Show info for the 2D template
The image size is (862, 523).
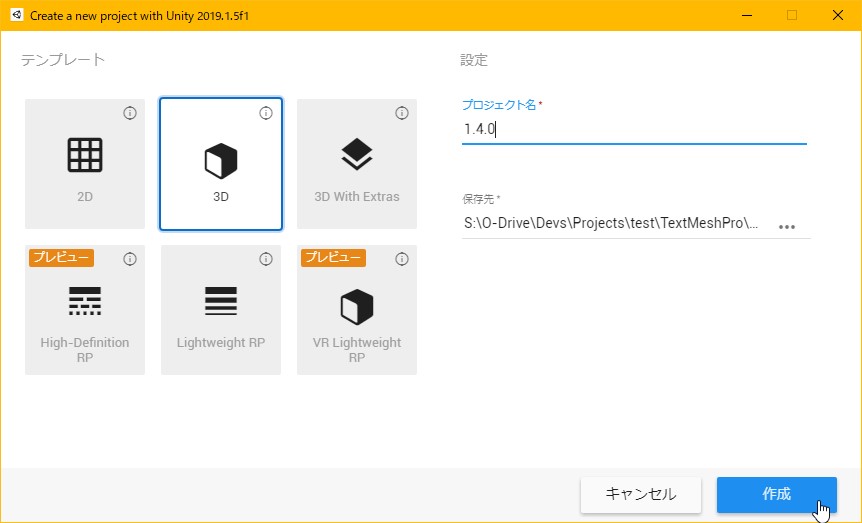coord(130,113)
